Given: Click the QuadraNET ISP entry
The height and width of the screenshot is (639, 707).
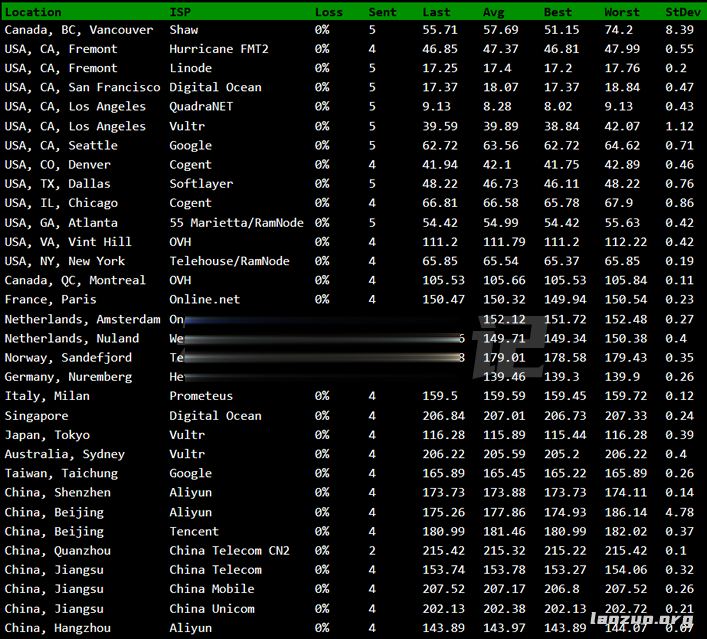Looking at the screenshot, I should coord(201,107).
